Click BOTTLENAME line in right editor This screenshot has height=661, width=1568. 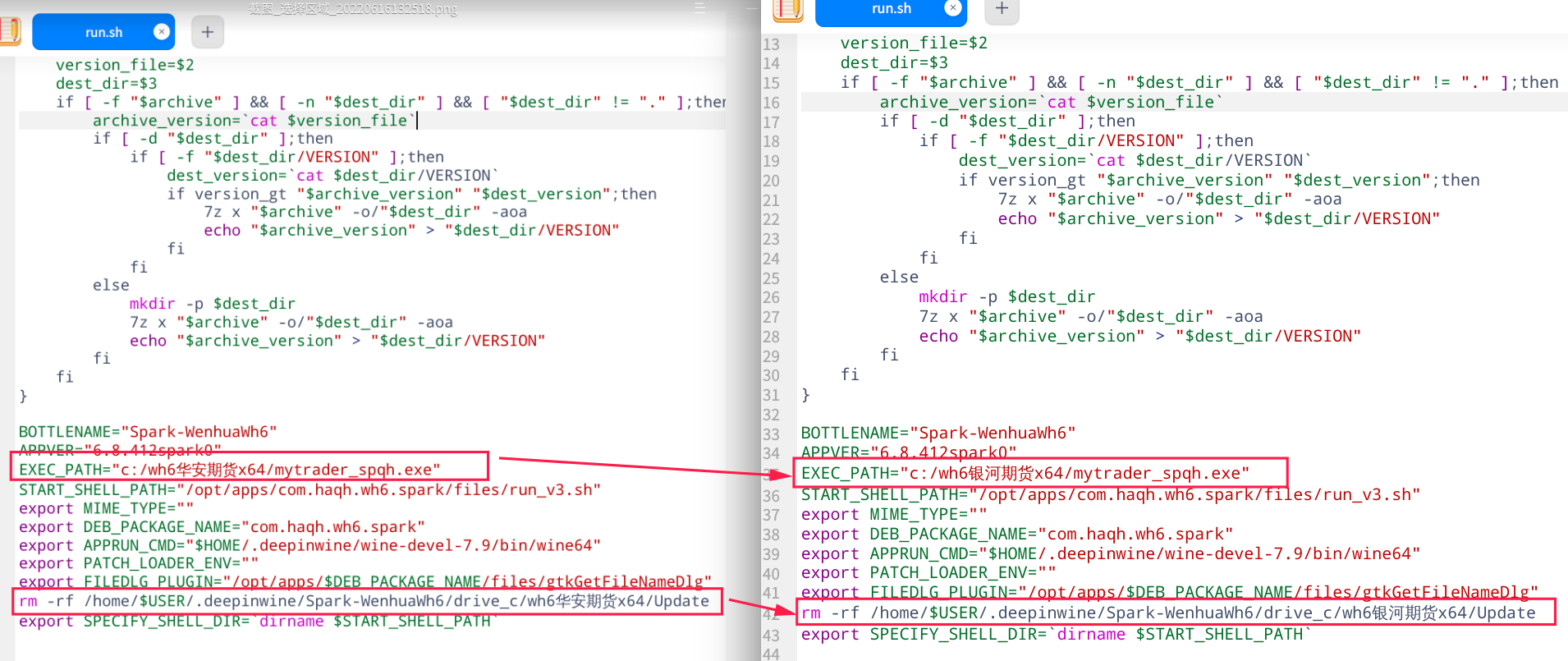pyautogui.click(x=938, y=433)
